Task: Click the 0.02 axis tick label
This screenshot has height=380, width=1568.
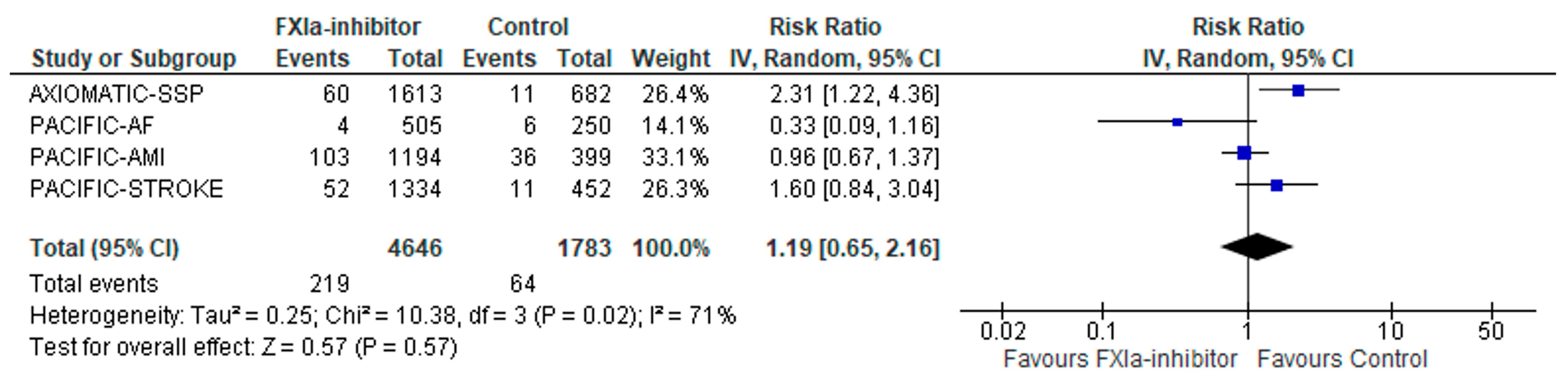Action: tap(1002, 331)
